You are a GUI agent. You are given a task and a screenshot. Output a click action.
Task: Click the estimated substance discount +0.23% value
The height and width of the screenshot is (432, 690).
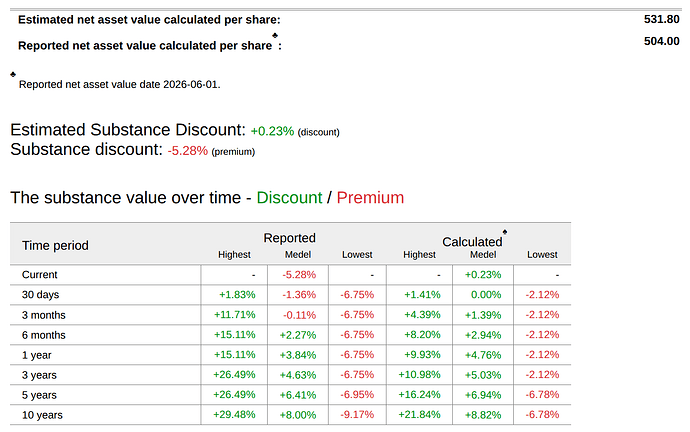[x=272, y=131]
